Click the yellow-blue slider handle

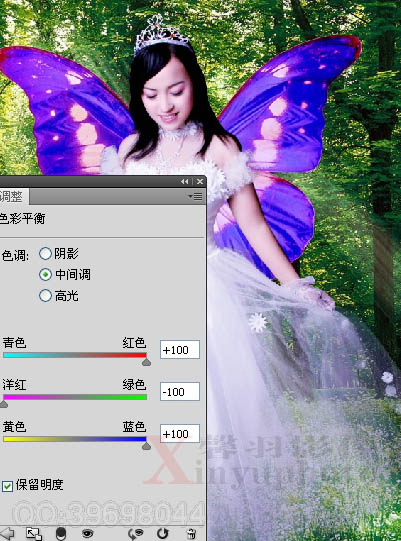[x=146, y=446]
